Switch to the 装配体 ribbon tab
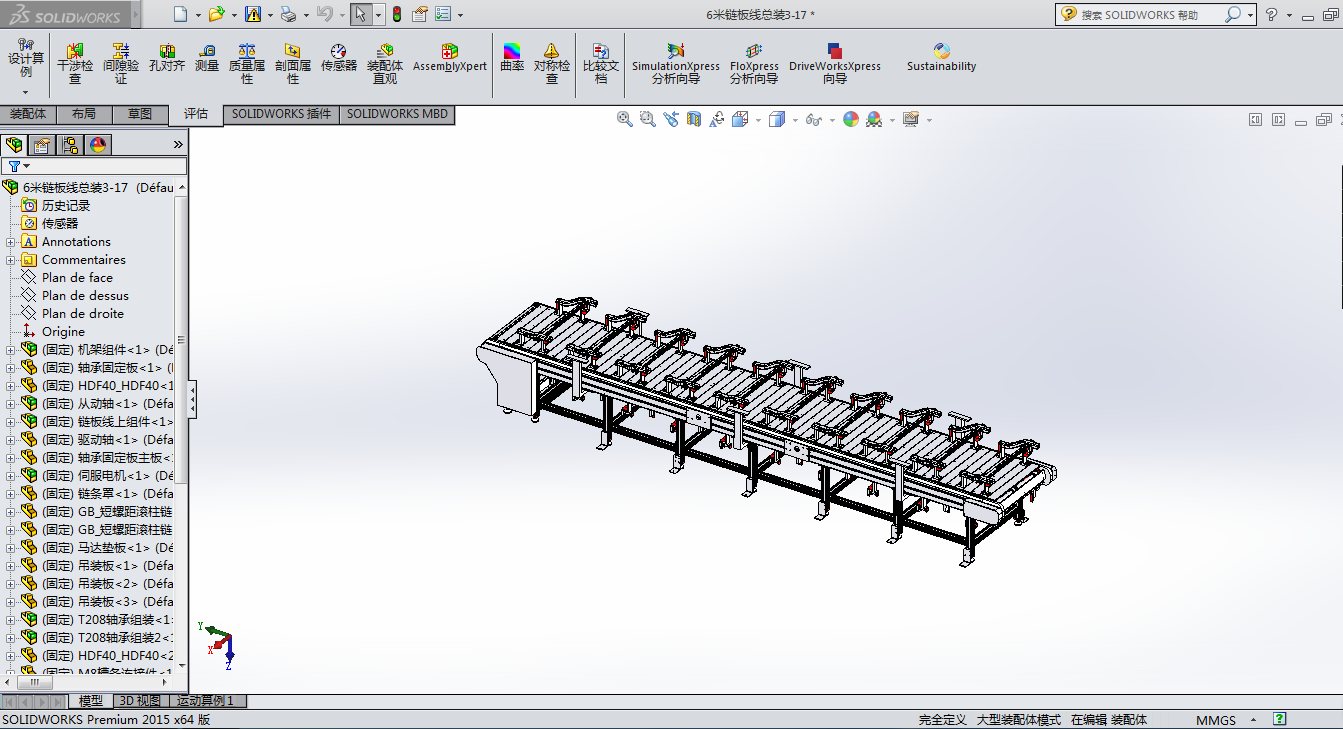This screenshot has height=729, width=1343. 28,114
